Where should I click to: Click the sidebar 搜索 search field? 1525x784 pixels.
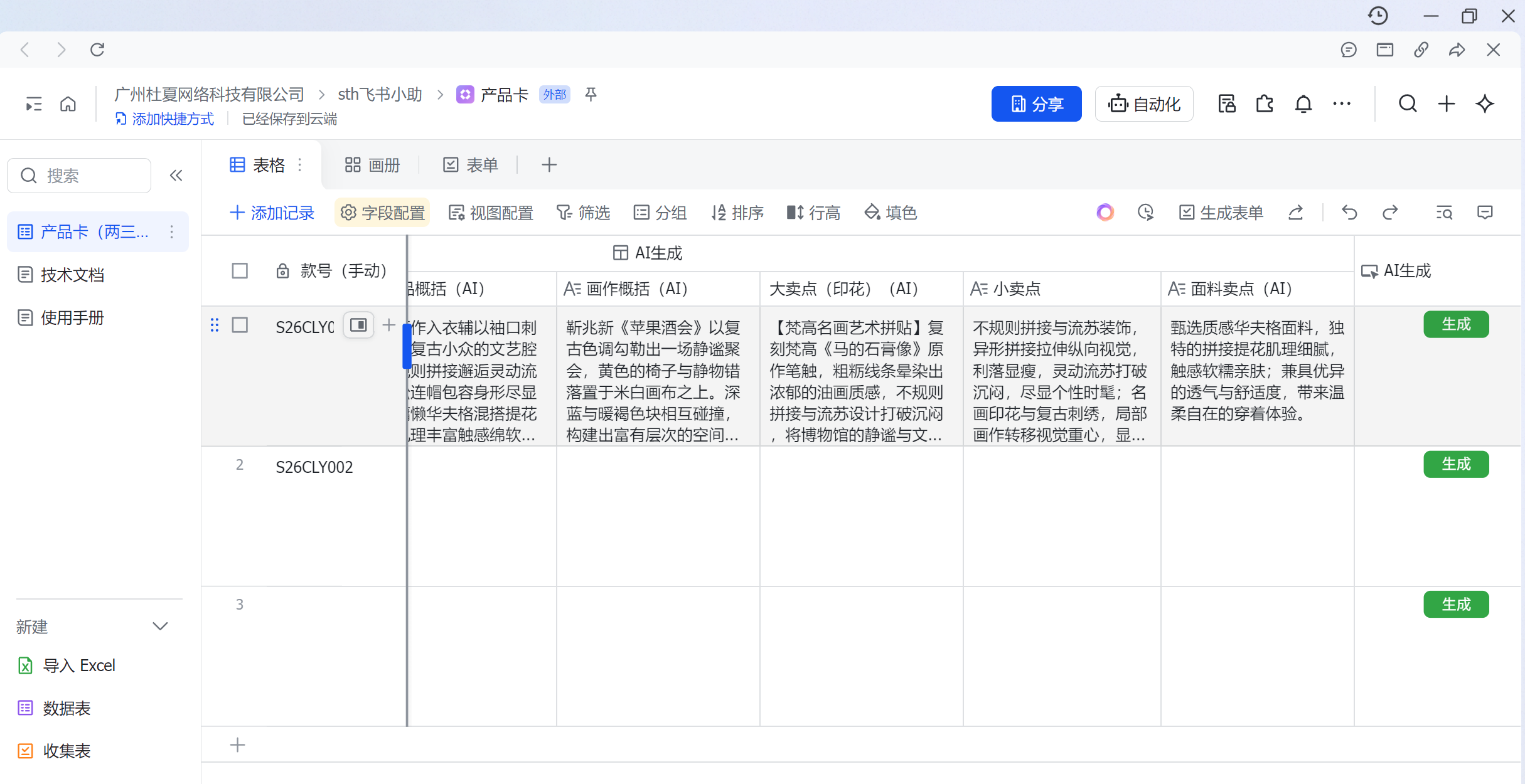coord(79,175)
